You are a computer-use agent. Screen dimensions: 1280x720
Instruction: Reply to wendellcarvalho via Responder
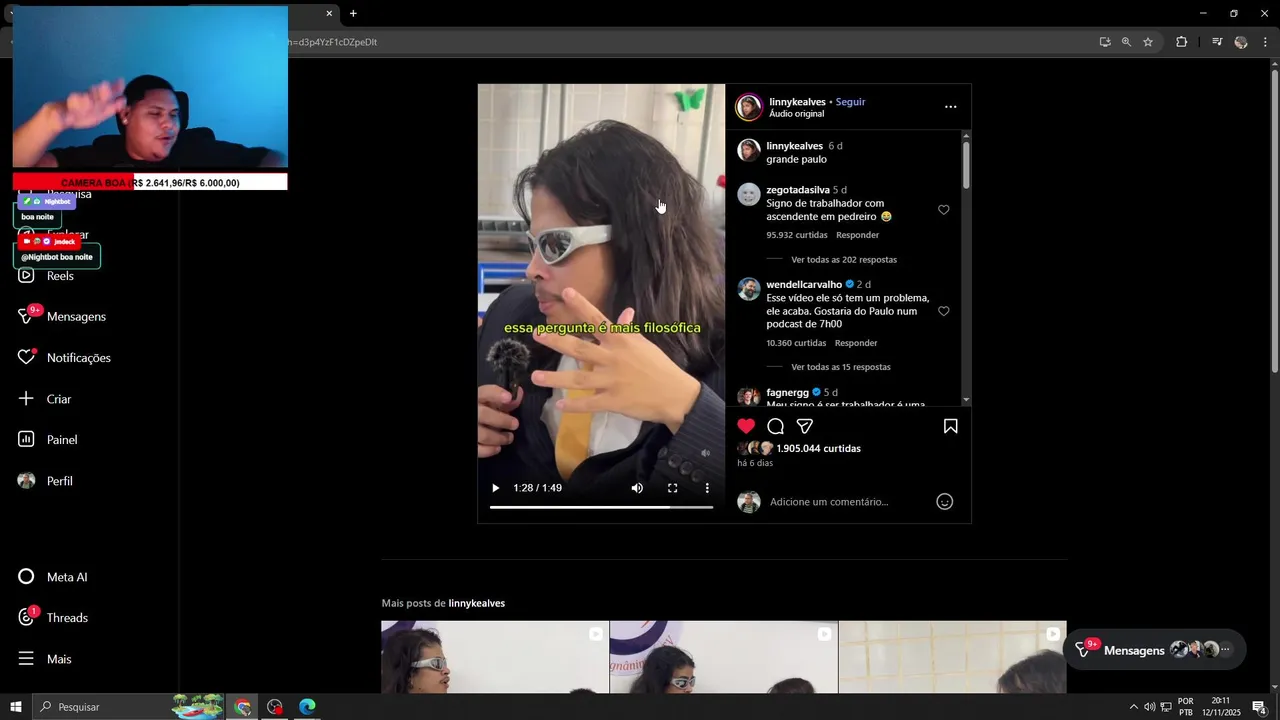coord(856,343)
